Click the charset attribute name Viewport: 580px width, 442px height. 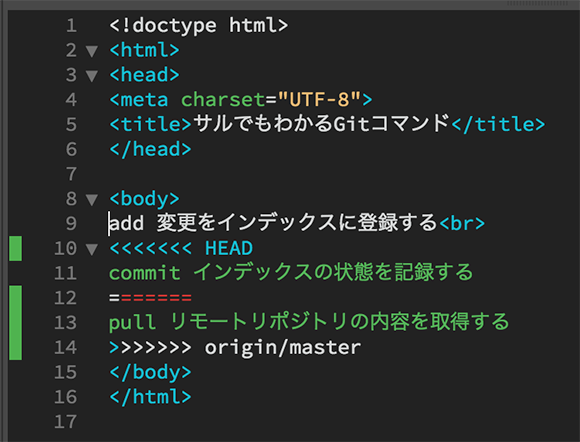click(223, 100)
